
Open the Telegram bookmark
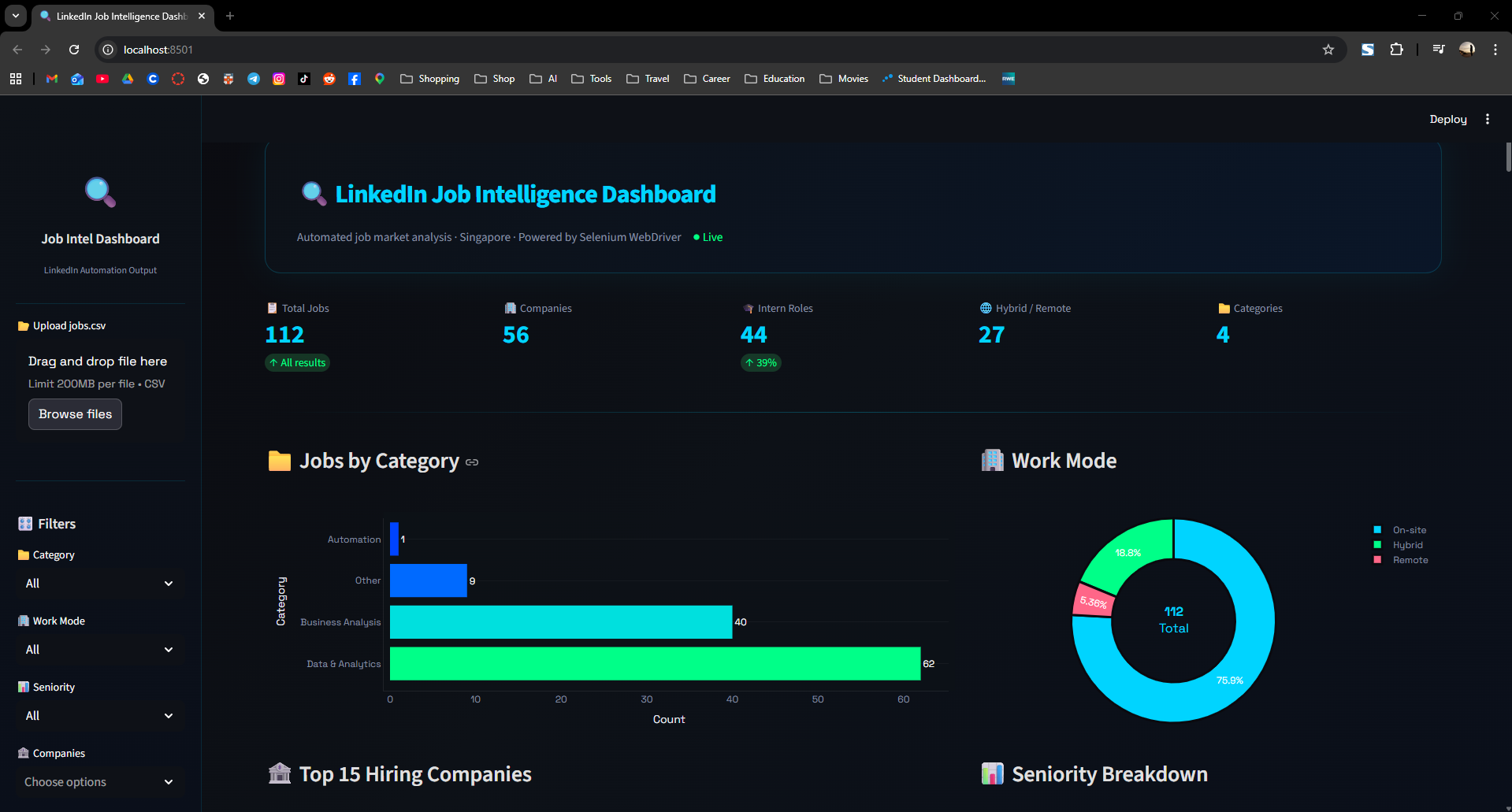[x=254, y=79]
